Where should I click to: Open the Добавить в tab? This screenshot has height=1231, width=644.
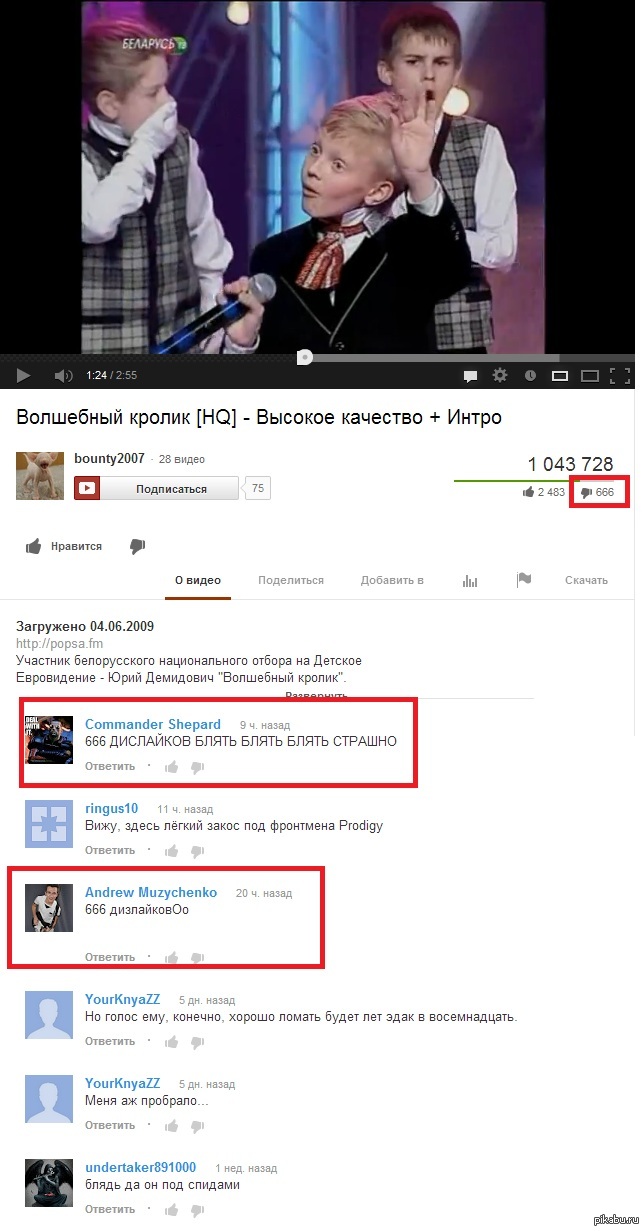click(392, 580)
